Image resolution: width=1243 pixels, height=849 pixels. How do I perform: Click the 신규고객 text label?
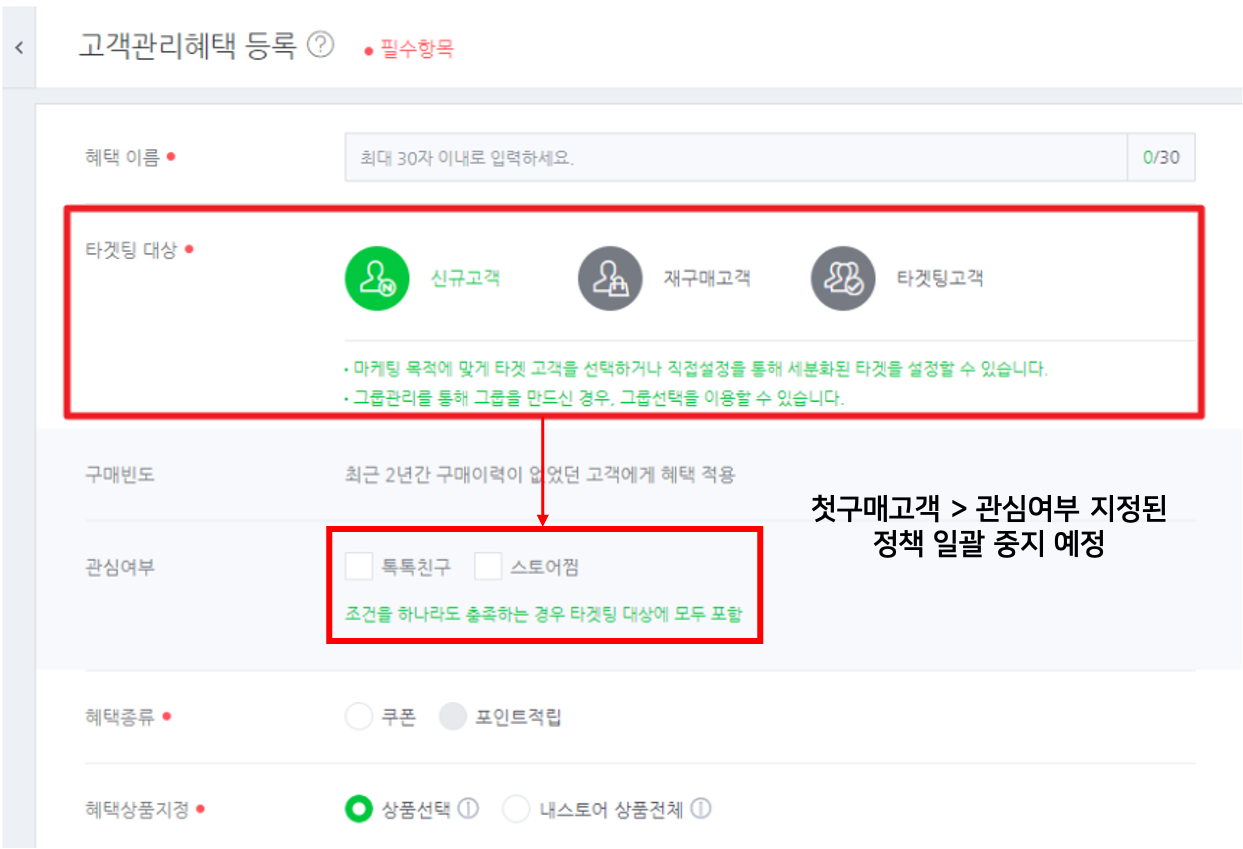(x=465, y=278)
